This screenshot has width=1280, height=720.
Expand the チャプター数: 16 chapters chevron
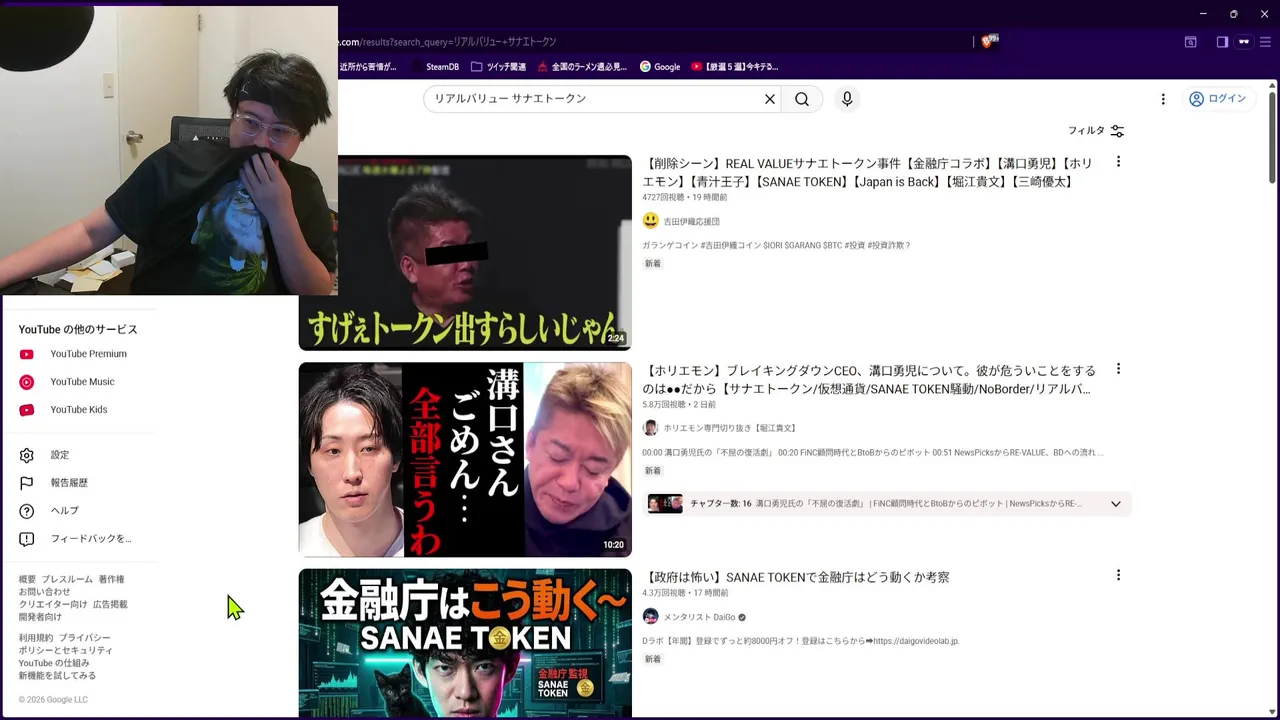pos(1116,504)
